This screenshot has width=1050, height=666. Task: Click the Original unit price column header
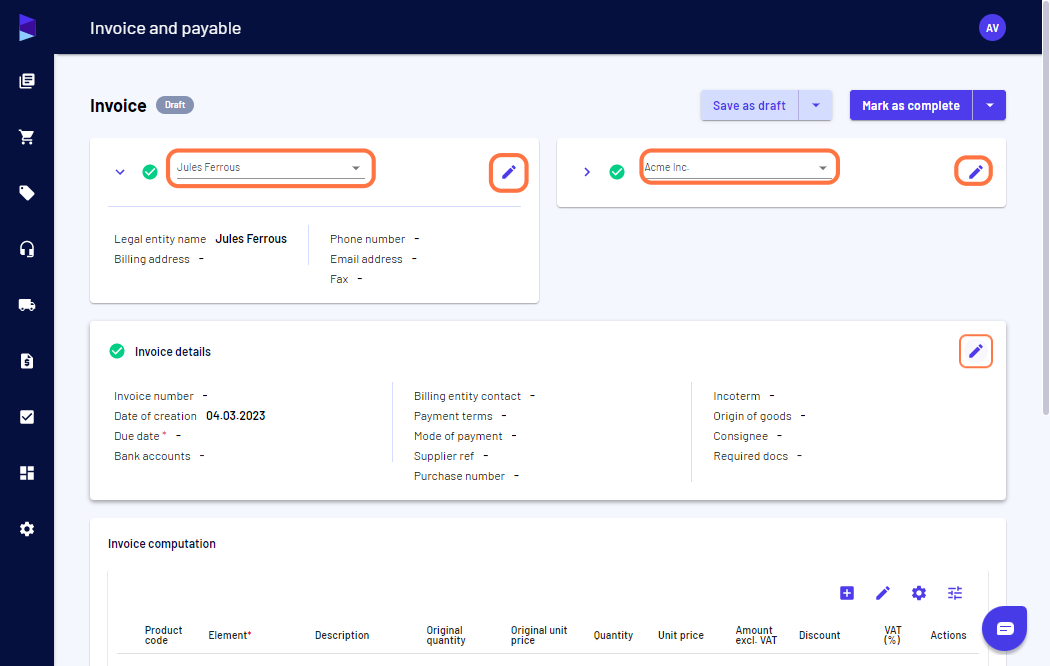538,635
